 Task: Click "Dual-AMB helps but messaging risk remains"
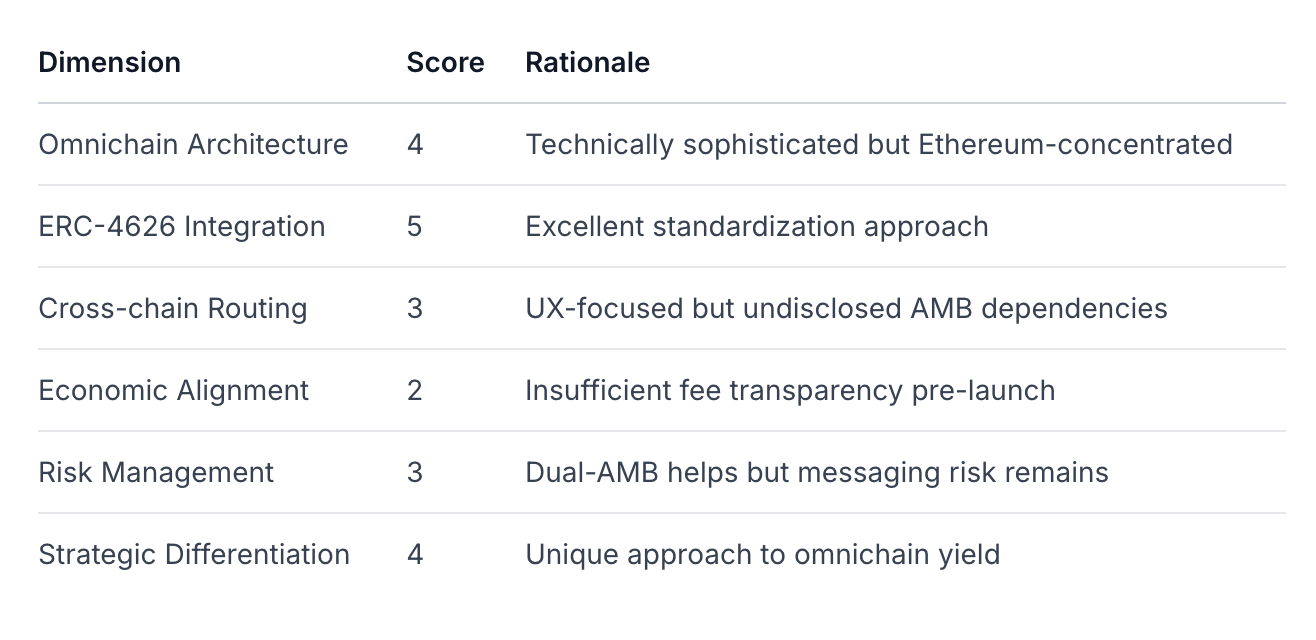coord(816,472)
